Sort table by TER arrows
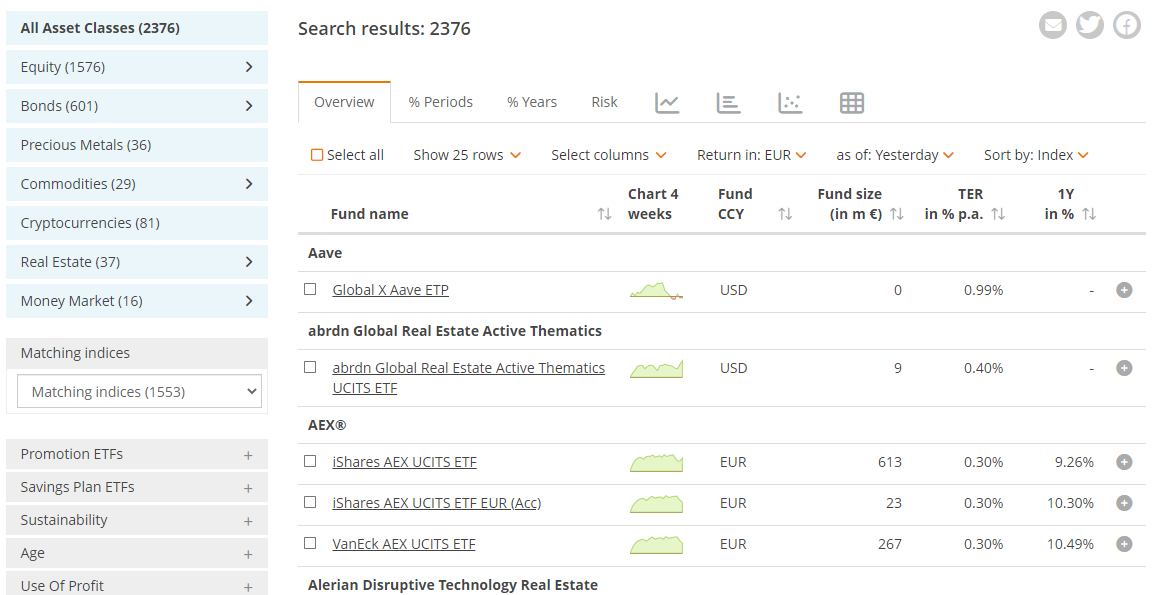The image size is (1156, 595). click(x=998, y=214)
